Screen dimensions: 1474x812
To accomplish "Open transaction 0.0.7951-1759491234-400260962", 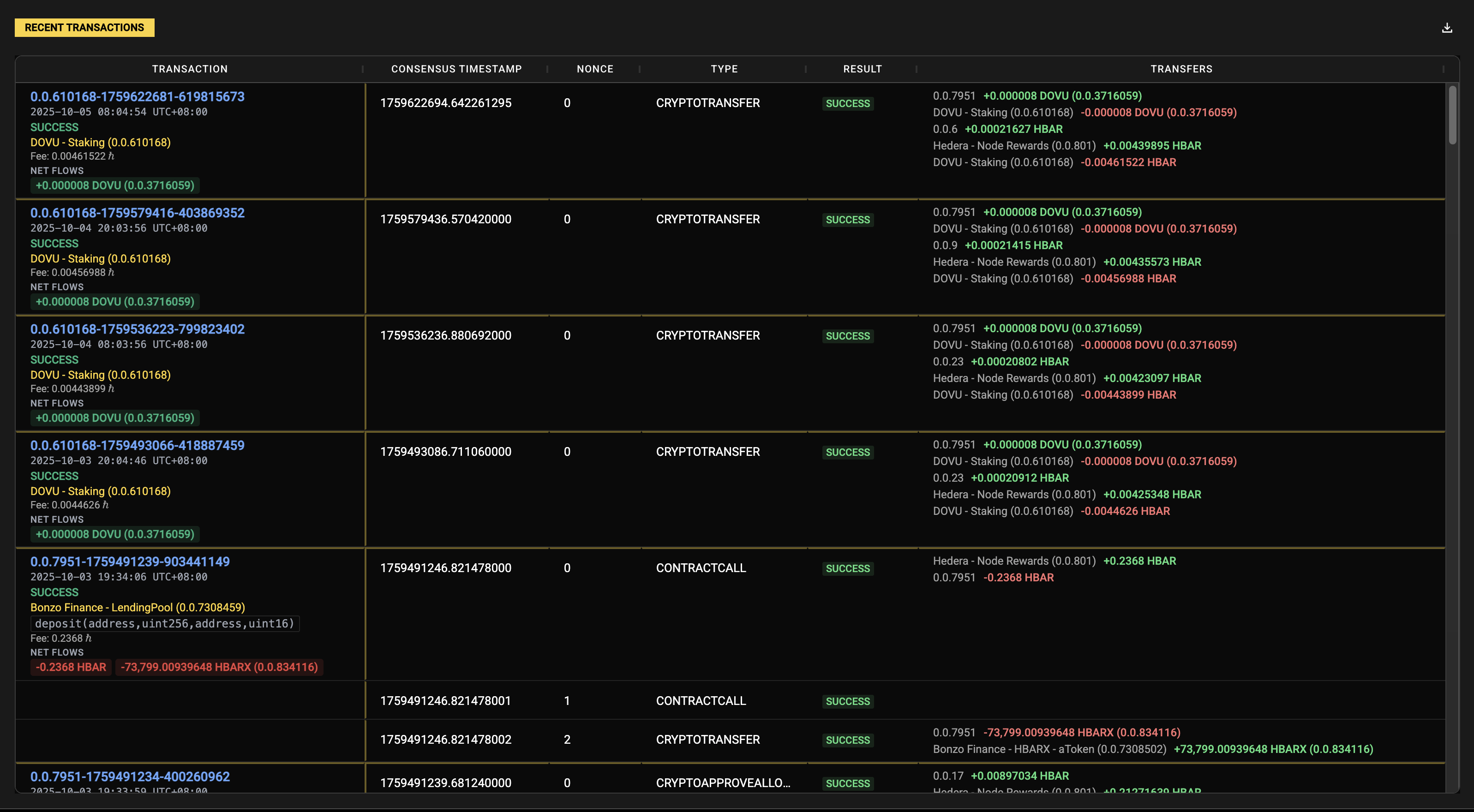I will coord(130,776).
